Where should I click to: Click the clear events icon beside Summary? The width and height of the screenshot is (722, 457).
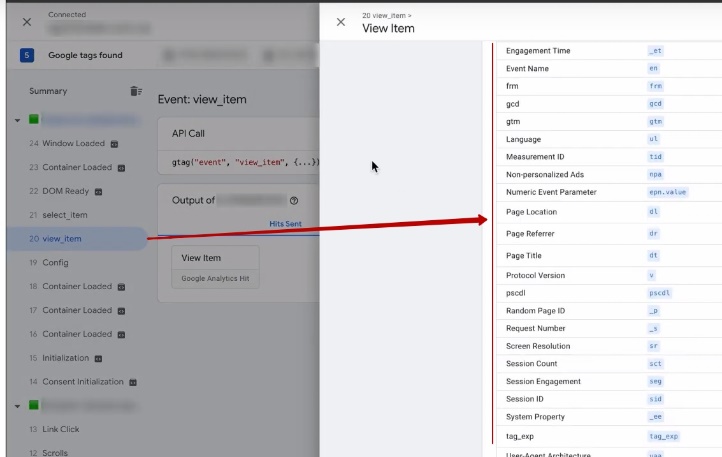[136, 91]
